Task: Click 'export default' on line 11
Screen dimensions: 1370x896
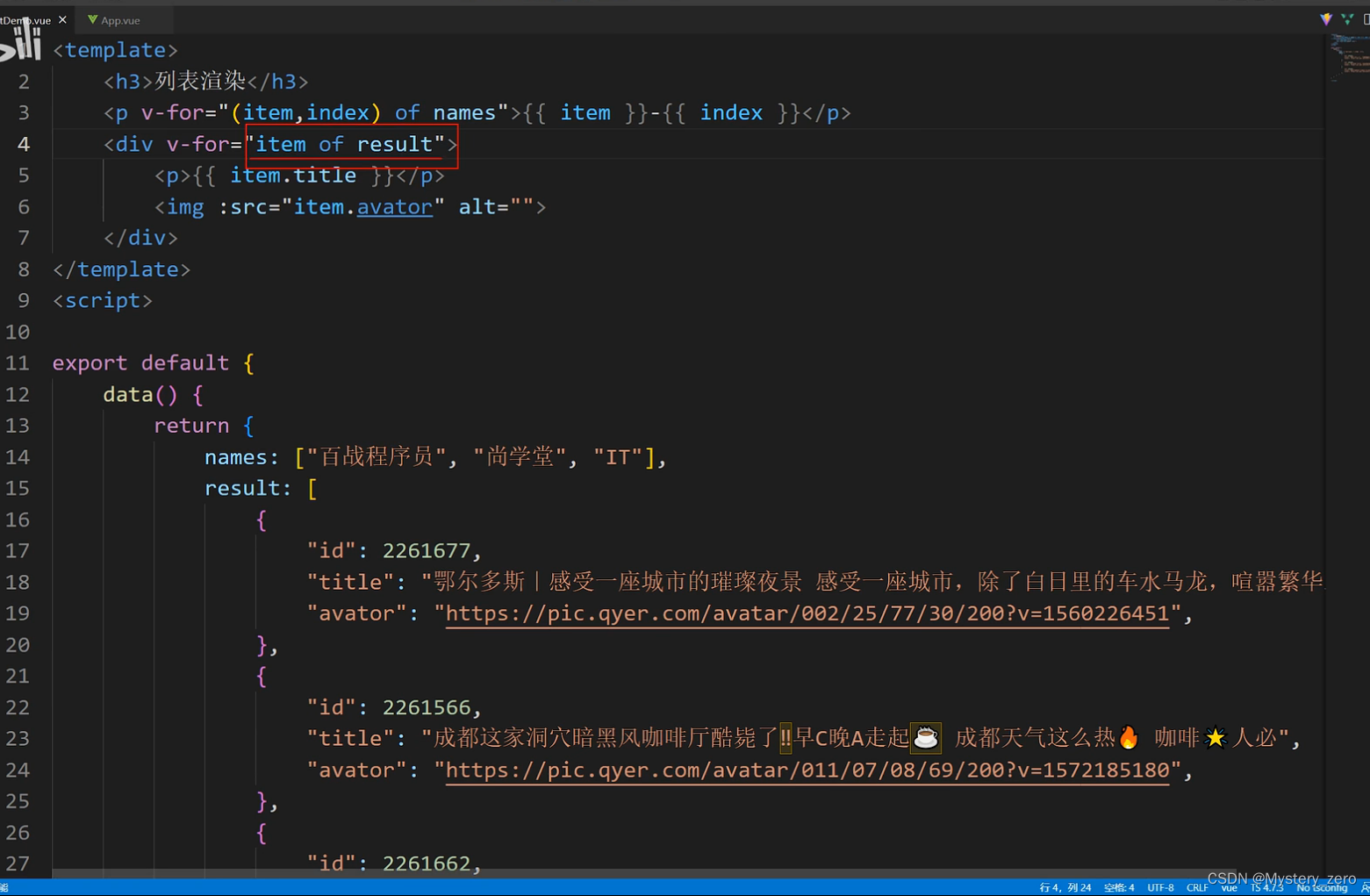Action: [140, 363]
